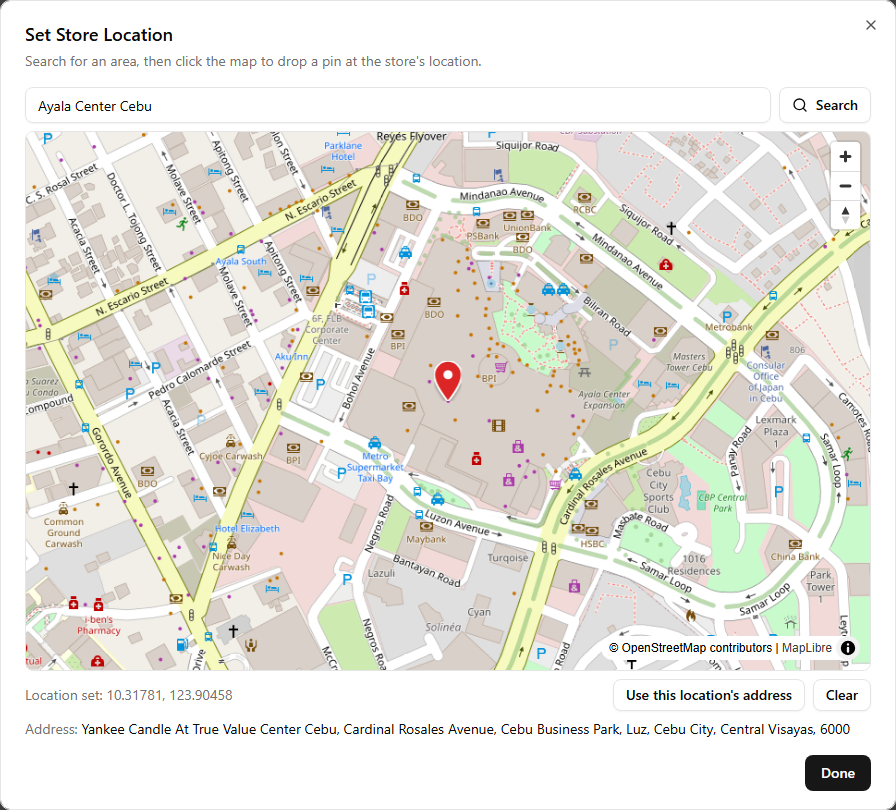The height and width of the screenshot is (810, 896).
Task: Click the Cebu City Sports Club label
Action: click(x=658, y=491)
